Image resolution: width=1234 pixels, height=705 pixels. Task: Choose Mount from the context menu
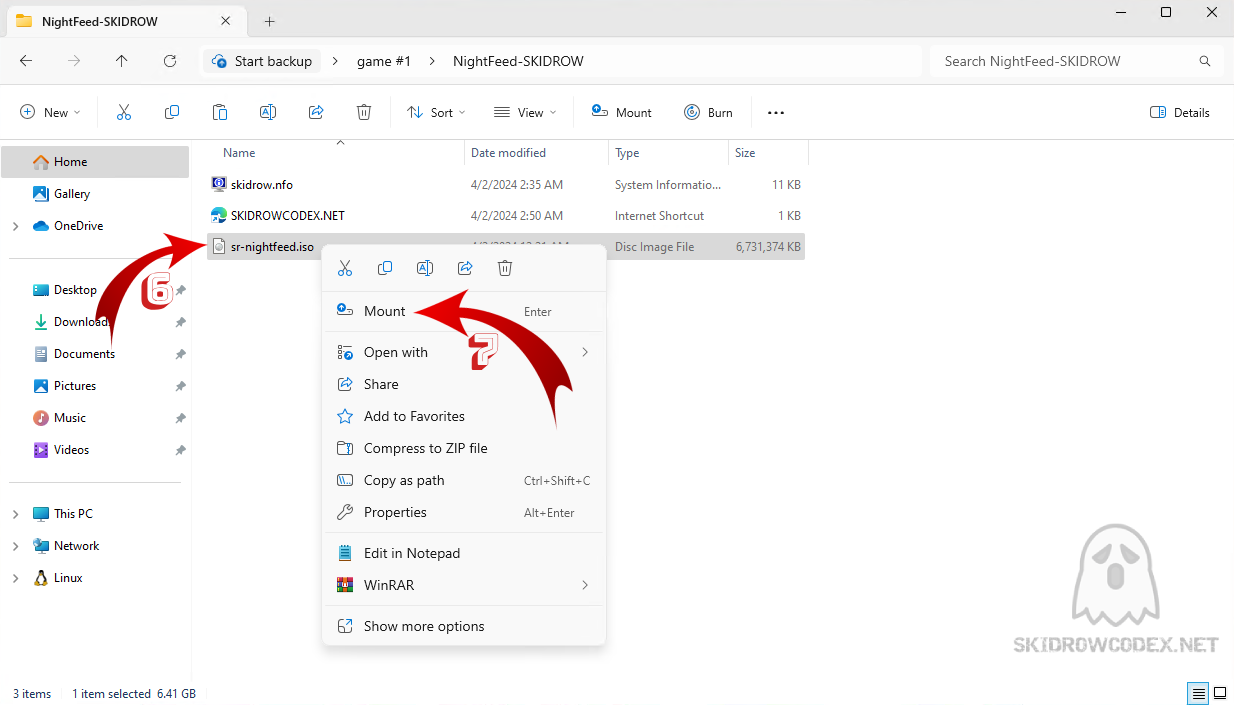point(464,311)
